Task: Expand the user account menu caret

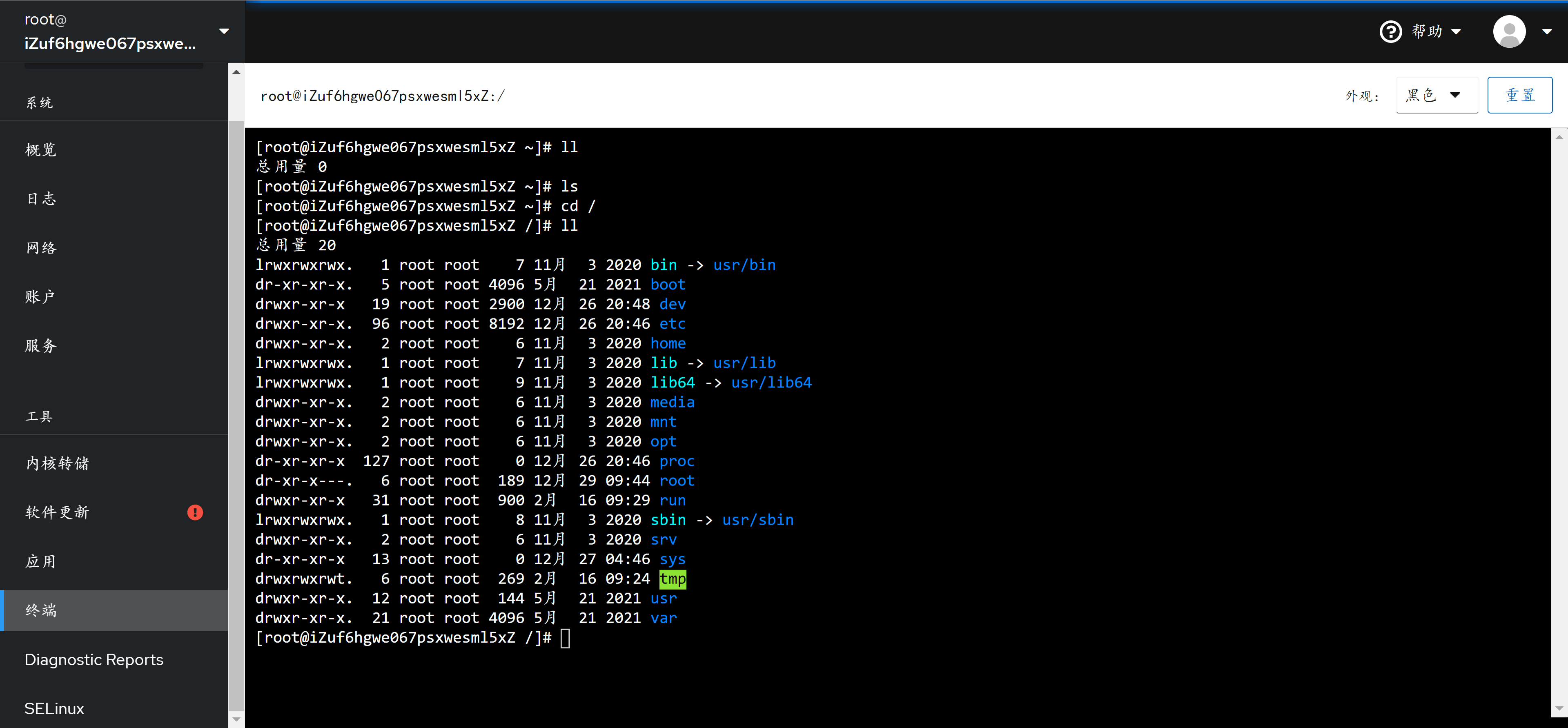Action: click(1546, 31)
